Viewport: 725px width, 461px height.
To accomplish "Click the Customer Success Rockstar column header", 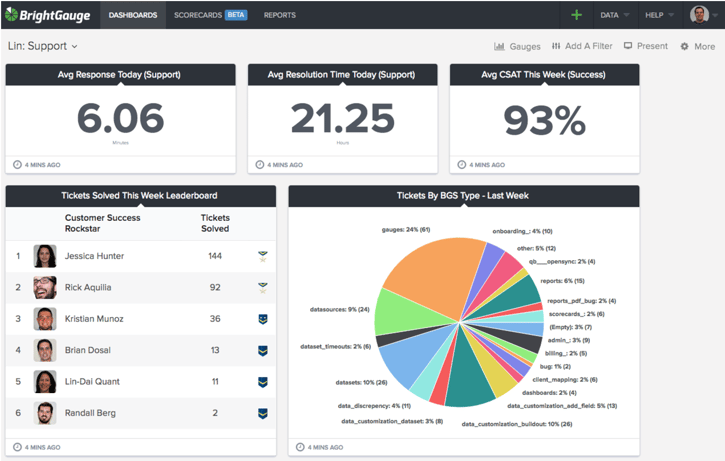I will click(102, 223).
